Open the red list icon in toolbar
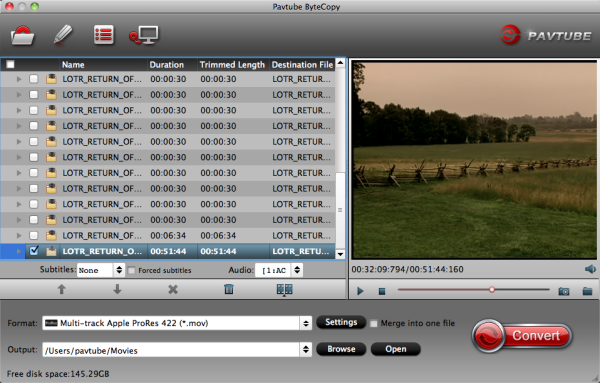This screenshot has height=383, width=600. tap(104, 35)
